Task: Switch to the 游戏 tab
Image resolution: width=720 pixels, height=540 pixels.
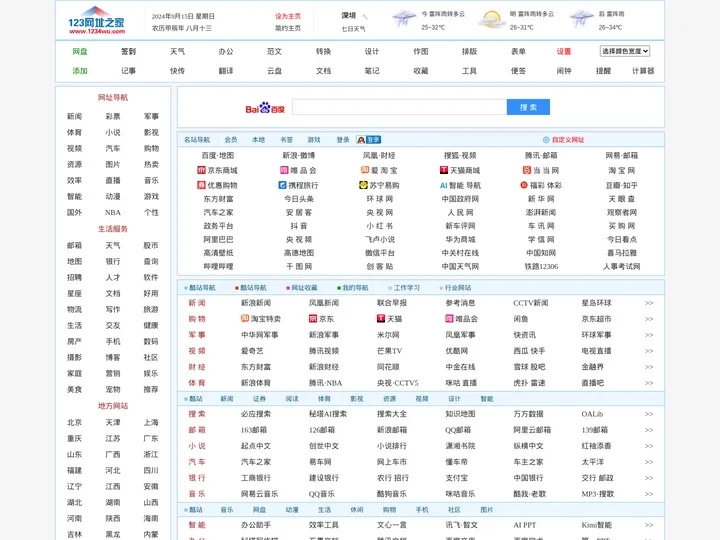Action: pyautogui.click(x=314, y=140)
